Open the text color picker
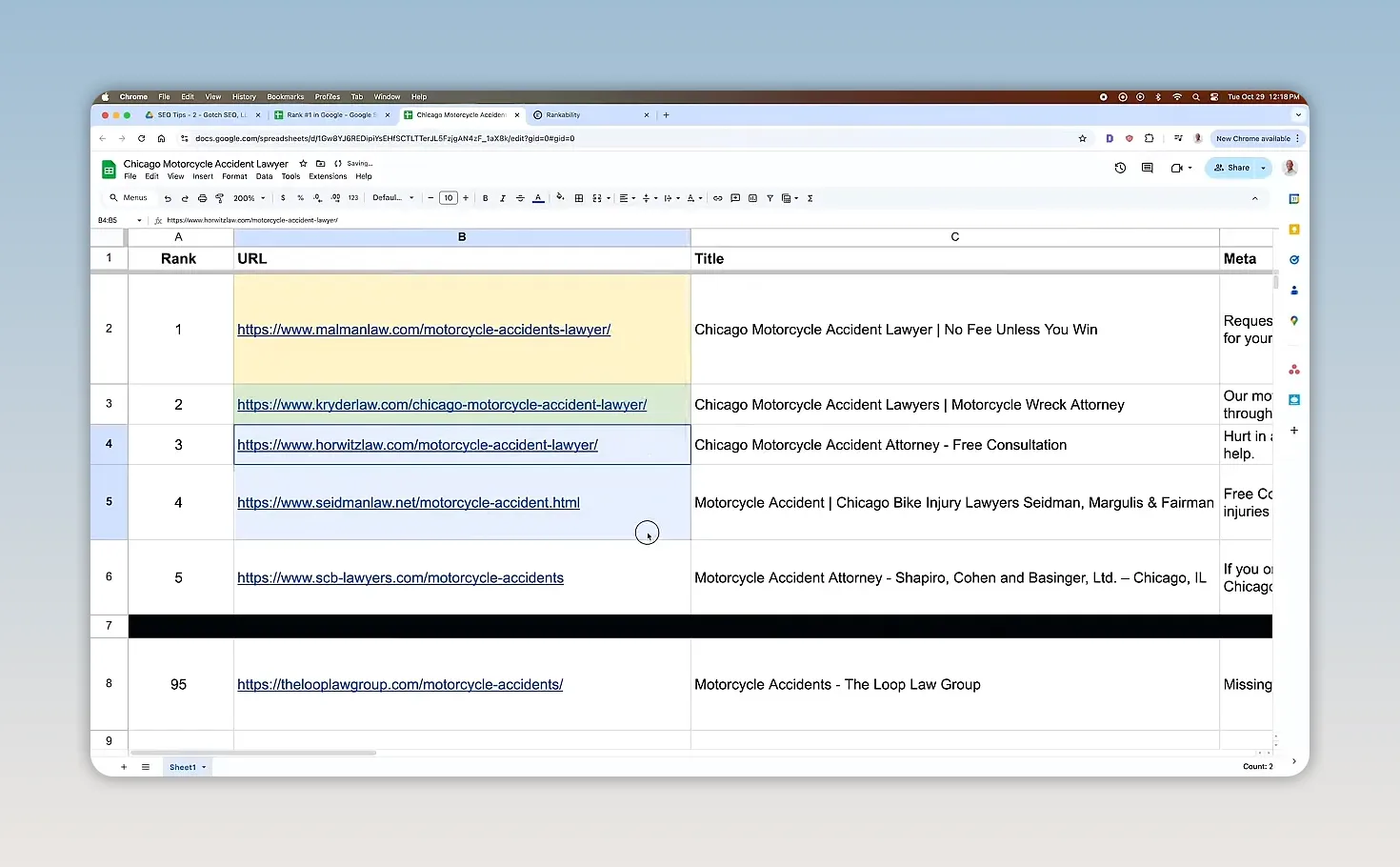1400x867 pixels. tap(538, 198)
